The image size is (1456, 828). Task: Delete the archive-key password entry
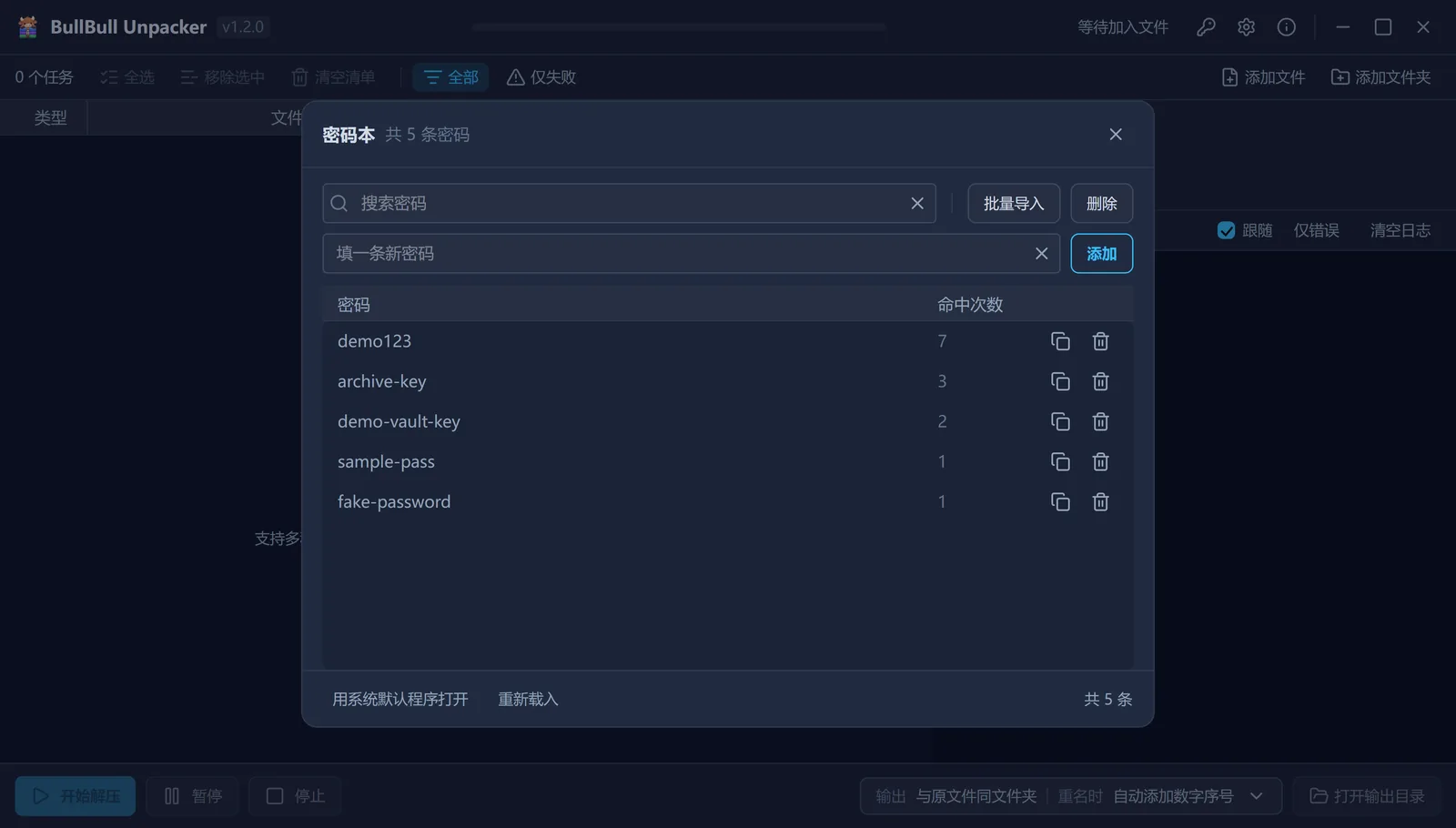click(x=1100, y=381)
